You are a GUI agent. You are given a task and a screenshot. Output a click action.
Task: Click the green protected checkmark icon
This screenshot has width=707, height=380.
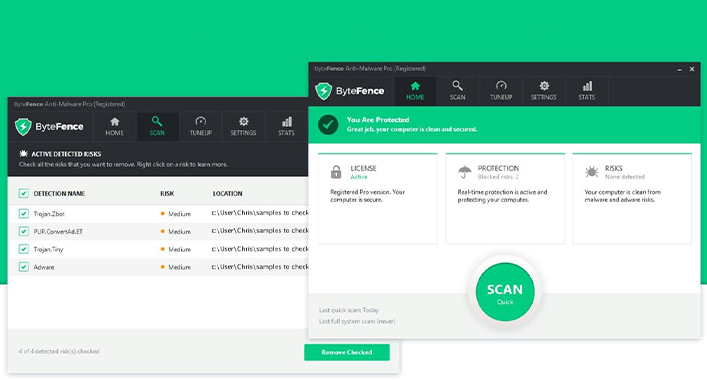(328, 124)
